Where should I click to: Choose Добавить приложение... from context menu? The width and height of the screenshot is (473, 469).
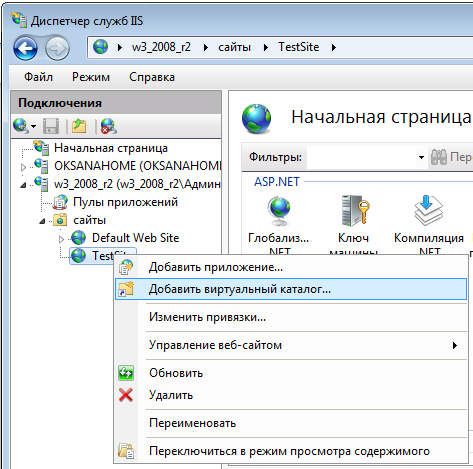coord(291,267)
